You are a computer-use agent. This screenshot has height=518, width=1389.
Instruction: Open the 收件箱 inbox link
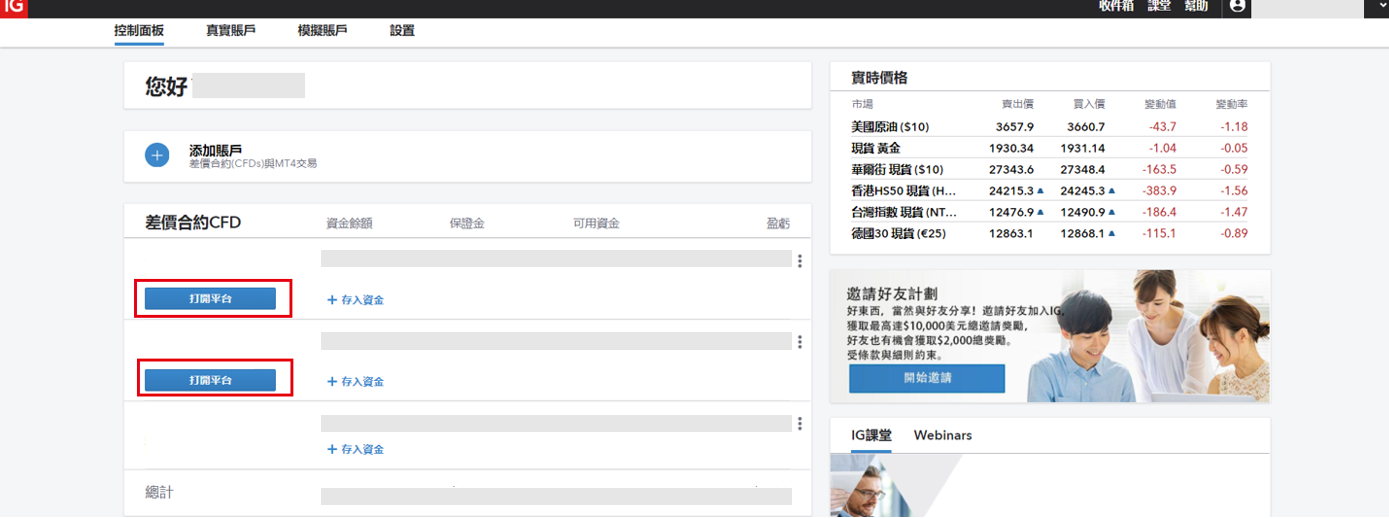pyautogui.click(x=1117, y=6)
